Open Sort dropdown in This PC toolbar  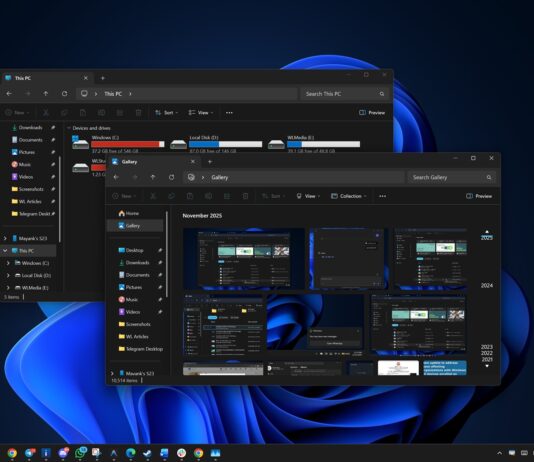pyautogui.click(x=167, y=113)
